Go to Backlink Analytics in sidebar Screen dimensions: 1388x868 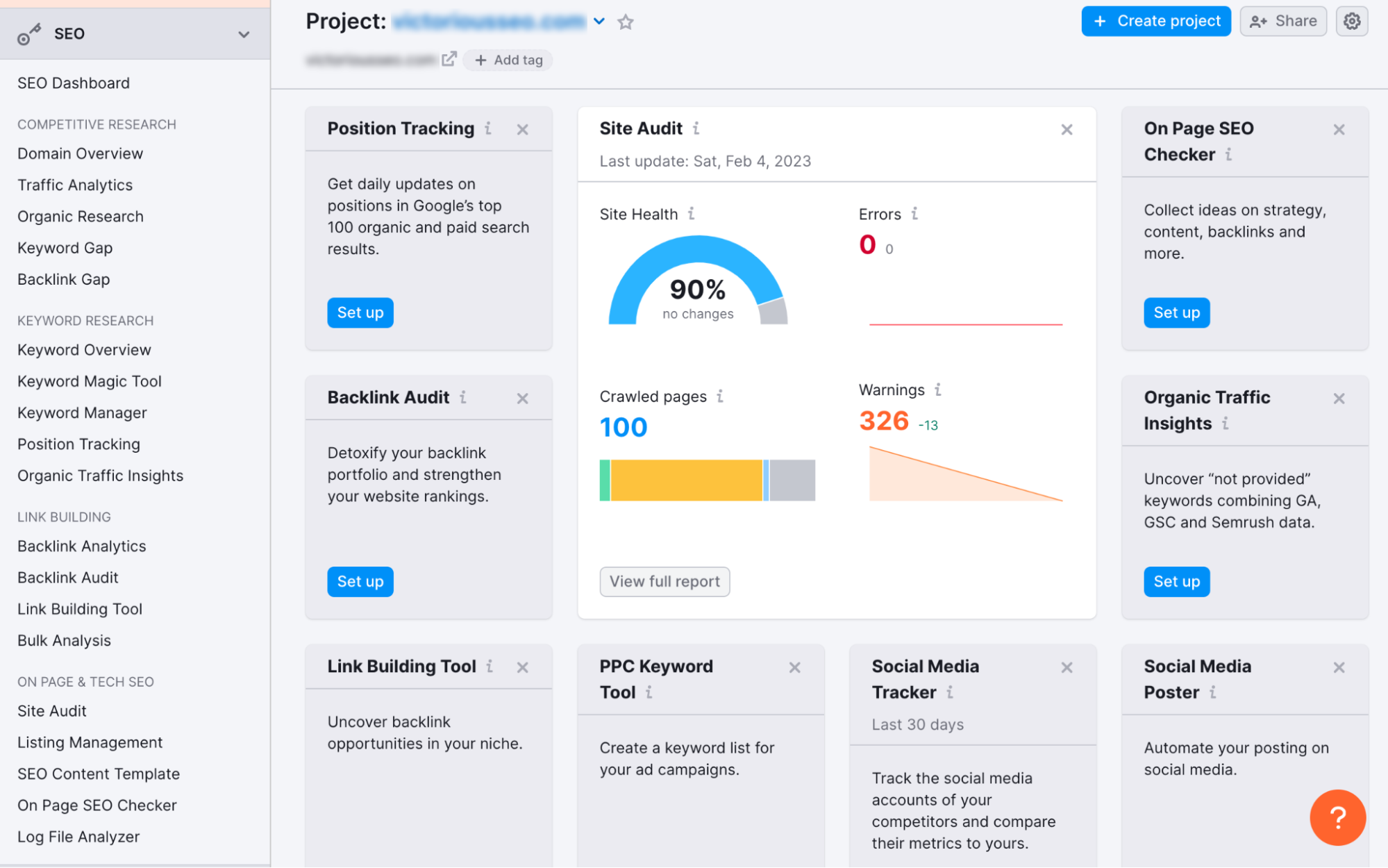point(82,546)
